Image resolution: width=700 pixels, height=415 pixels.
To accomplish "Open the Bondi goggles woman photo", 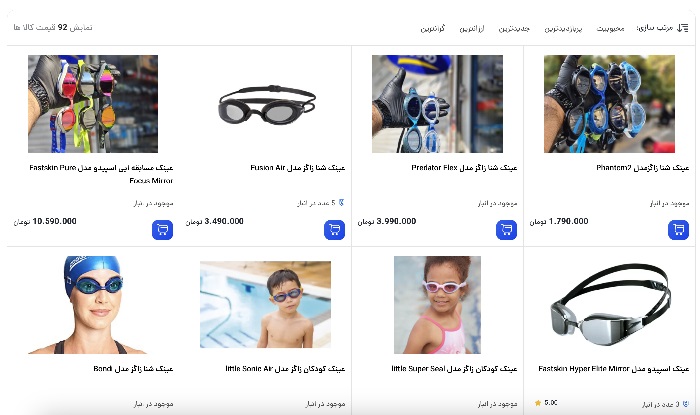I will click(93, 305).
